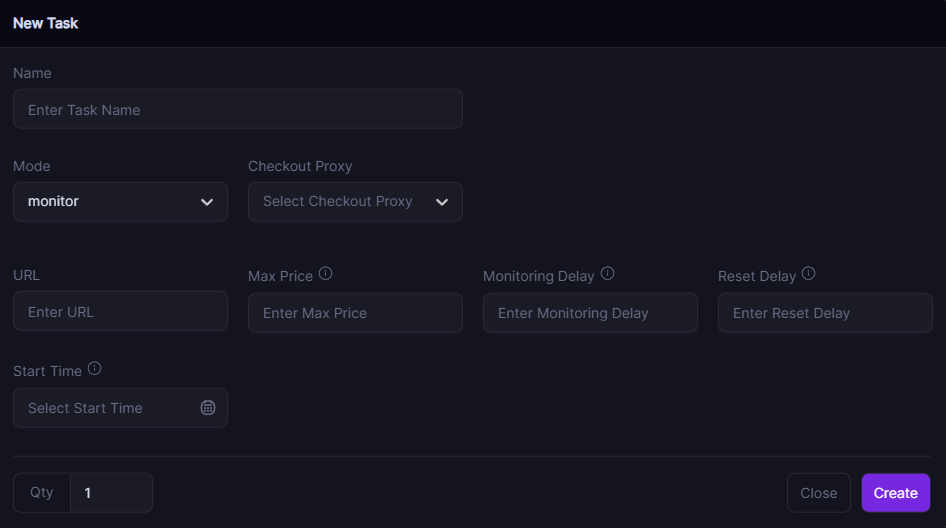946x528 pixels.
Task: Click the Enter Monitoring Delay input
Action: (590, 313)
